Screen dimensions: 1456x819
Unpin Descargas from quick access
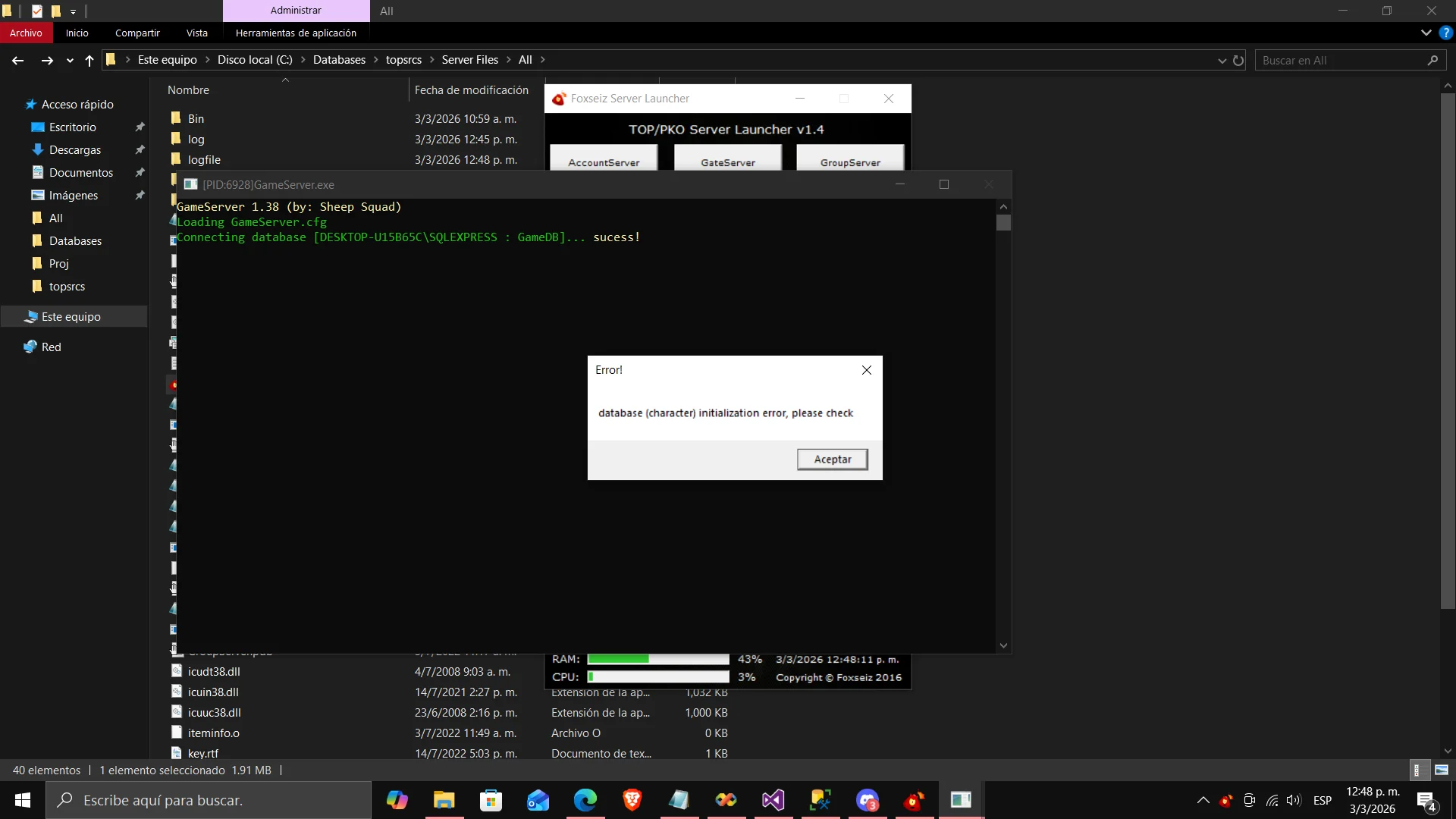pos(140,149)
